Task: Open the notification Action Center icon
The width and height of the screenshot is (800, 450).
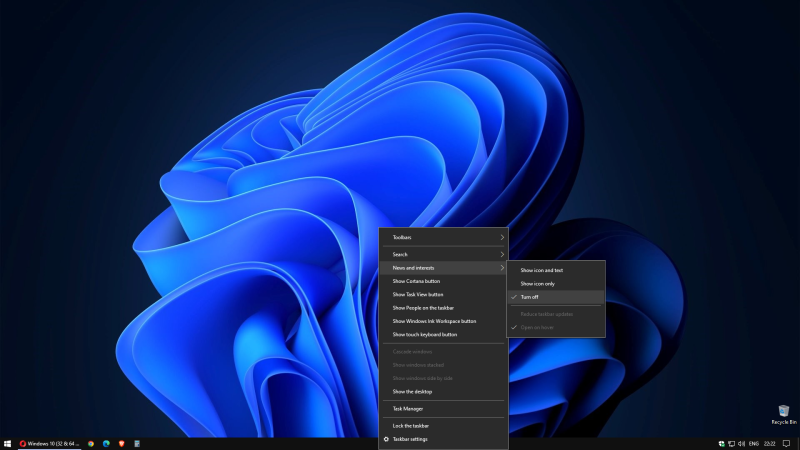Action: point(786,443)
